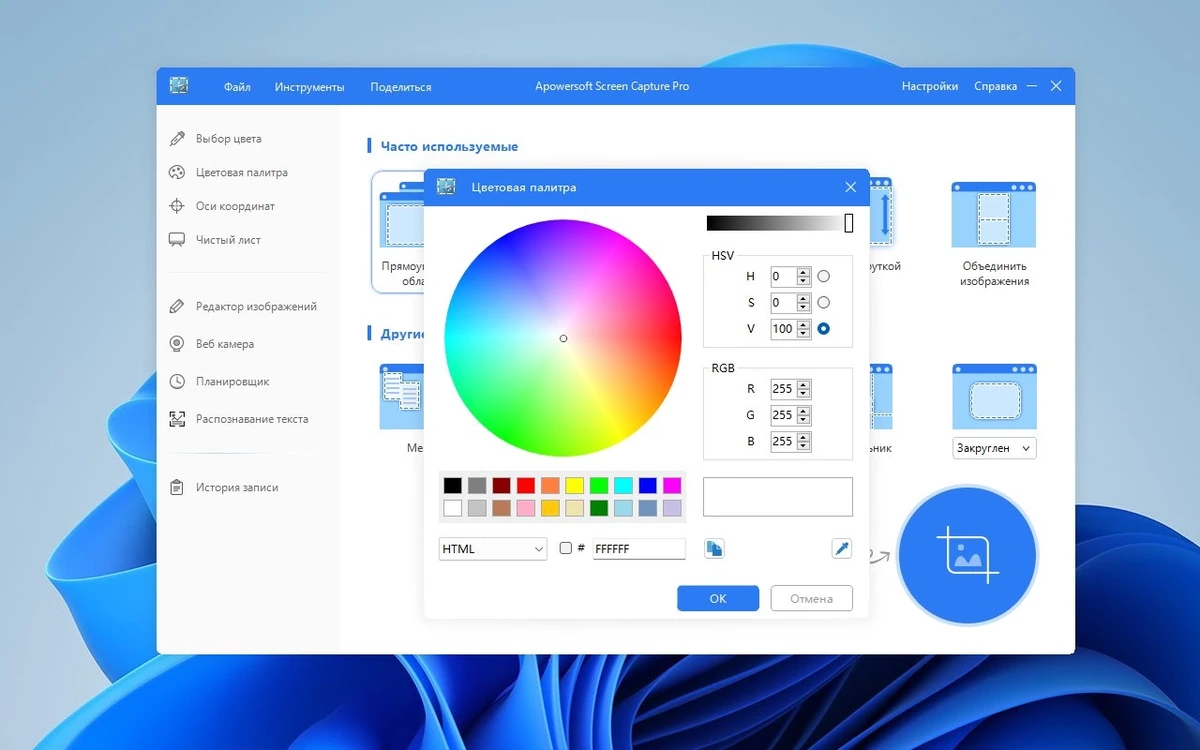Pick the magenta color swatch
Viewport: 1200px width, 750px height.
[x=672, y=485]
